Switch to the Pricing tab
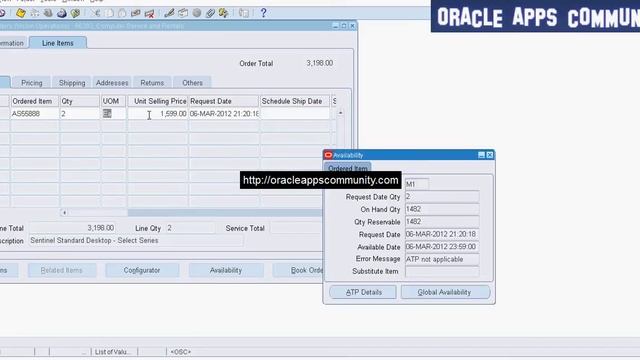Image resolution: width=640 pixels, height=360 pixels. pos(32,83)
